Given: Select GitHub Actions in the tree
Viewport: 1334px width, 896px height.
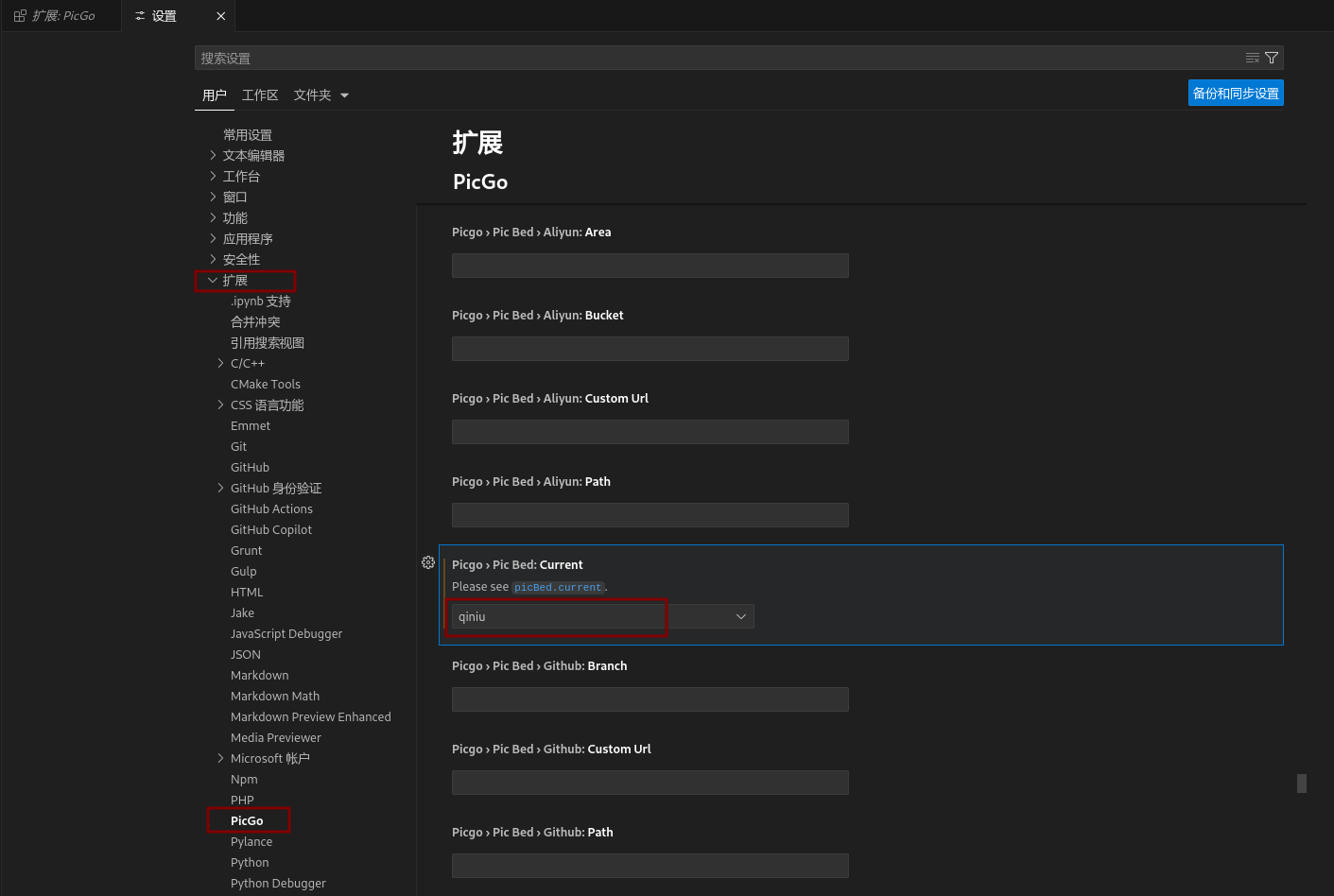Looking at the screenshot, I should pos(271,508).
